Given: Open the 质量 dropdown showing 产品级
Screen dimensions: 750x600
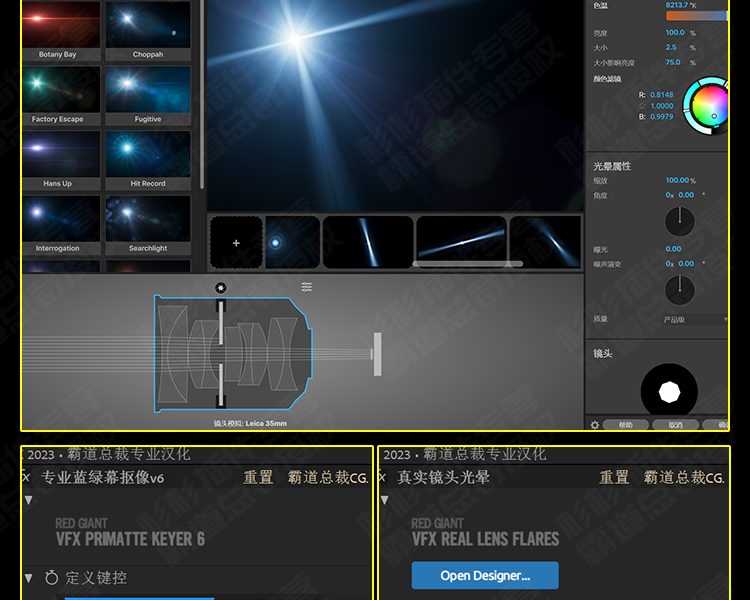Looking at the screenshot, I should 695,319.
